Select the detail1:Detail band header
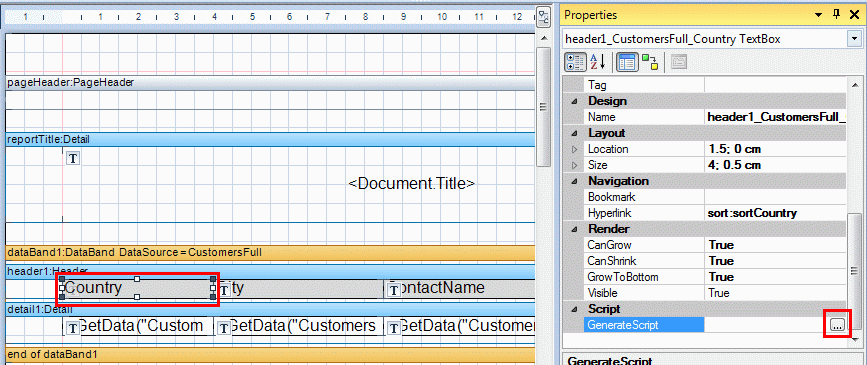867x365 pixels. [270, 309]
